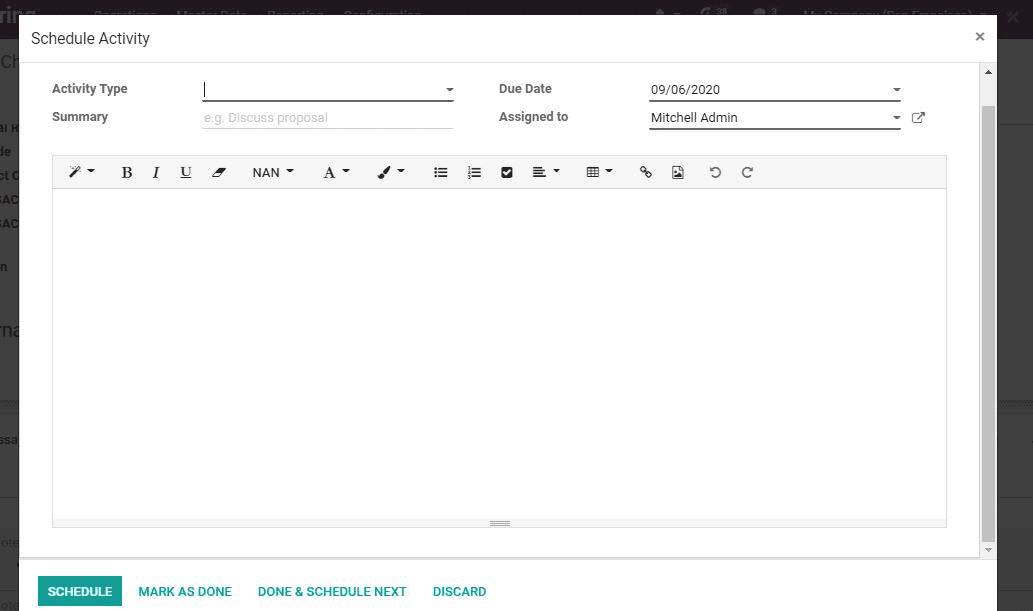Open the font color A dropdown
This screenshot has width=1033, height=611.
pyautogui.click(x=336, y=172)
